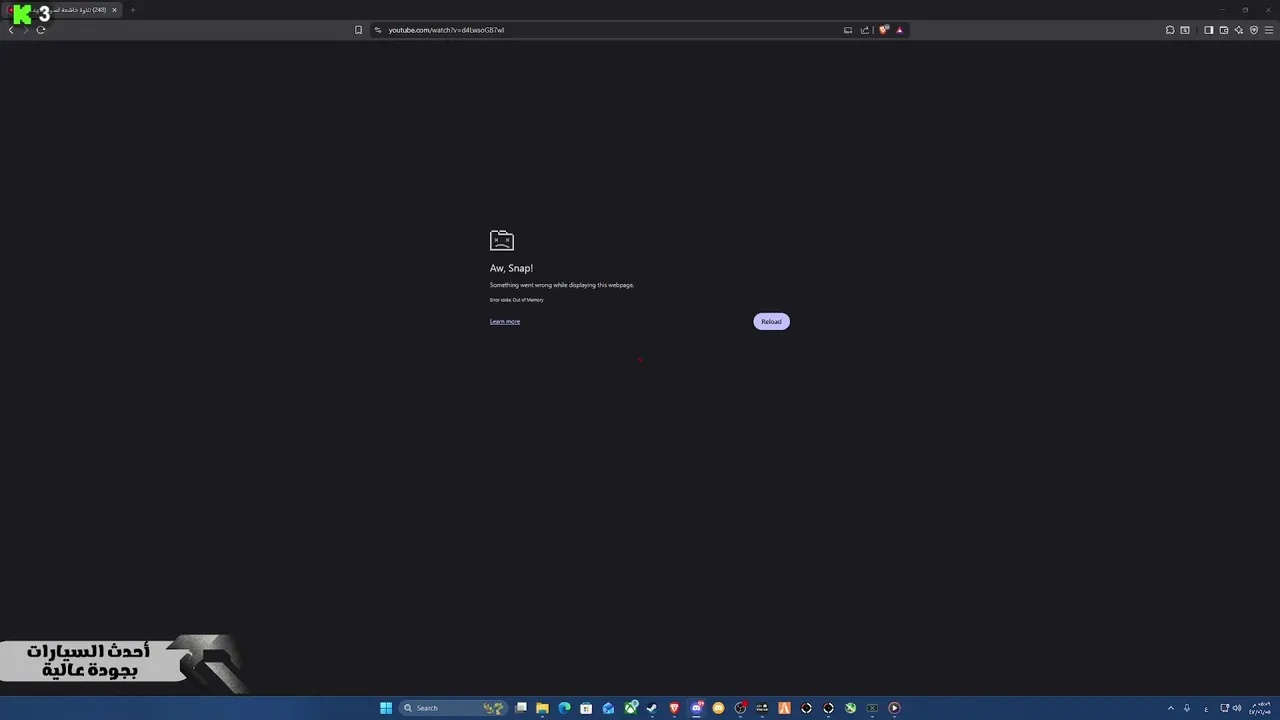Image resolution: width=1280 pixels, height=720 pixels.
Task: Open the Windows Start menu
Action: [x=386, y=708]
